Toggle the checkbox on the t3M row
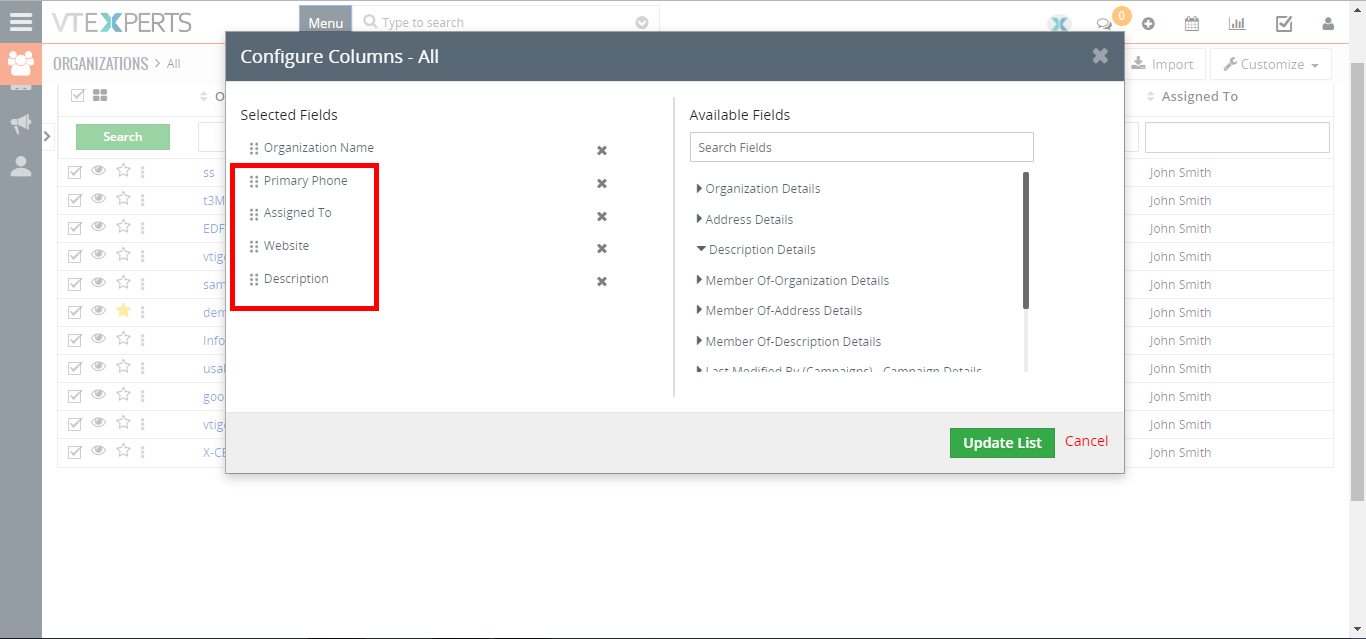This screenshot has height=639, width=1366. pyautogui.click(x=75, y=200)
